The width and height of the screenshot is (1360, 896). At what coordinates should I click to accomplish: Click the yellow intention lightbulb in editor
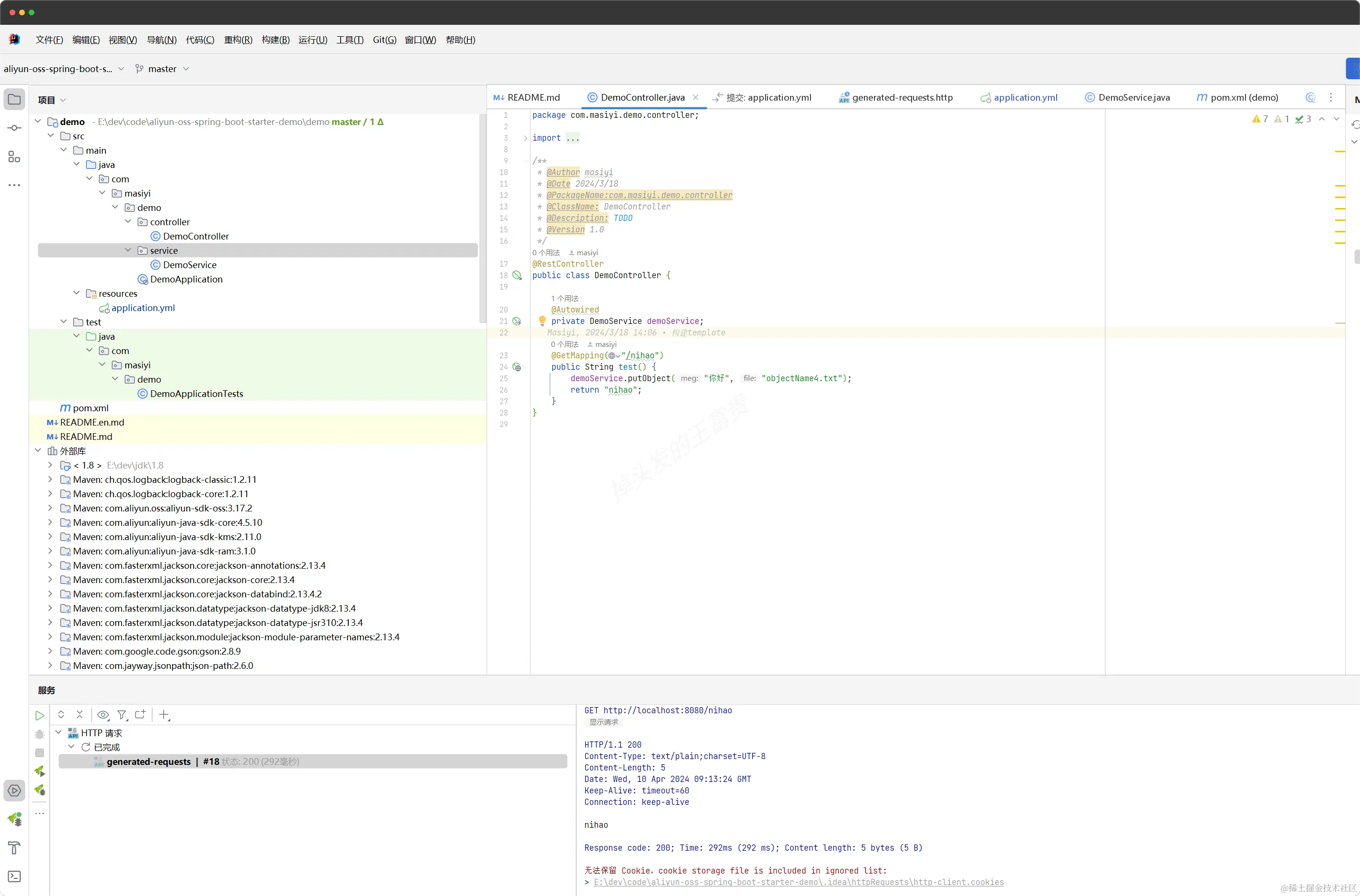[x=542, y=321]
